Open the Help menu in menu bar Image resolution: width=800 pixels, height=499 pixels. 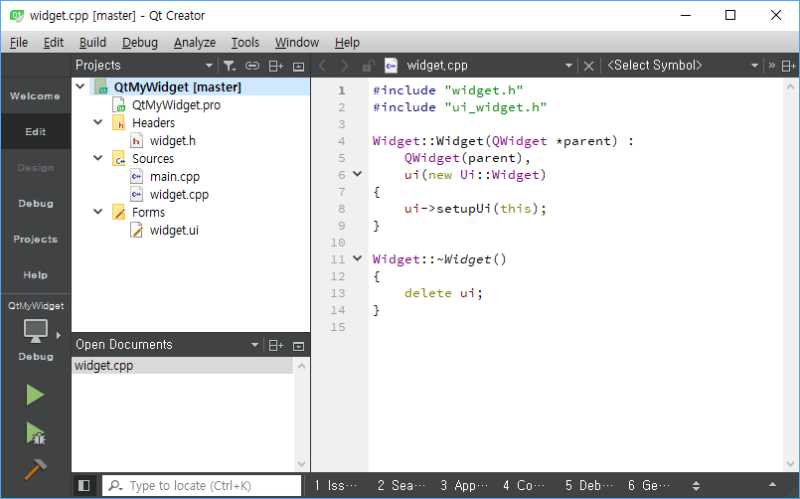347,42
